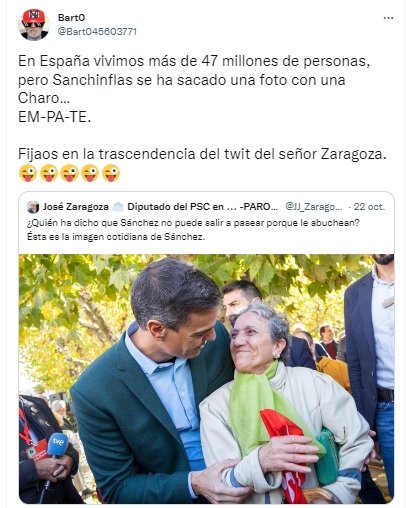The image size is (406, 508).
Task: Open the embedded photo of man and elderly woman
Action: [x=206, y=379]
